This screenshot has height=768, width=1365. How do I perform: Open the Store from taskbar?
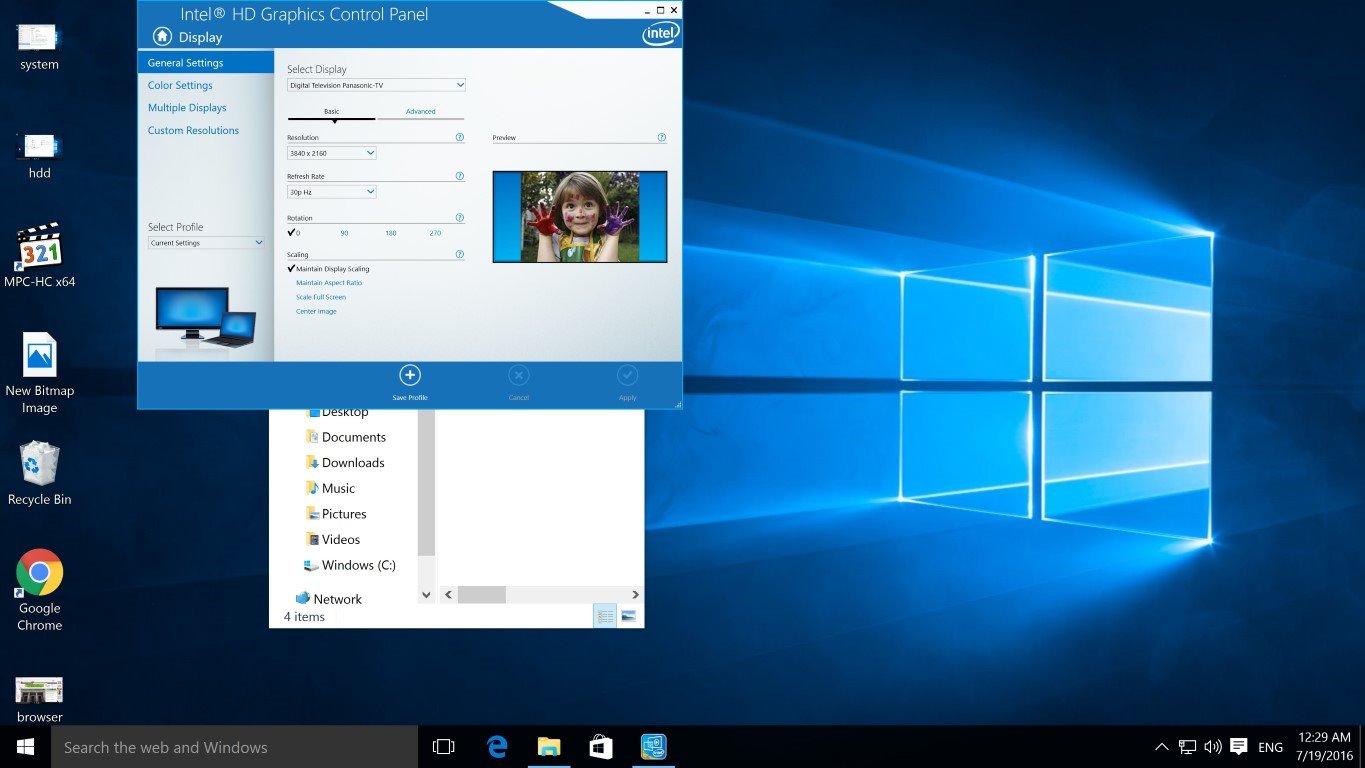[601, 747]
